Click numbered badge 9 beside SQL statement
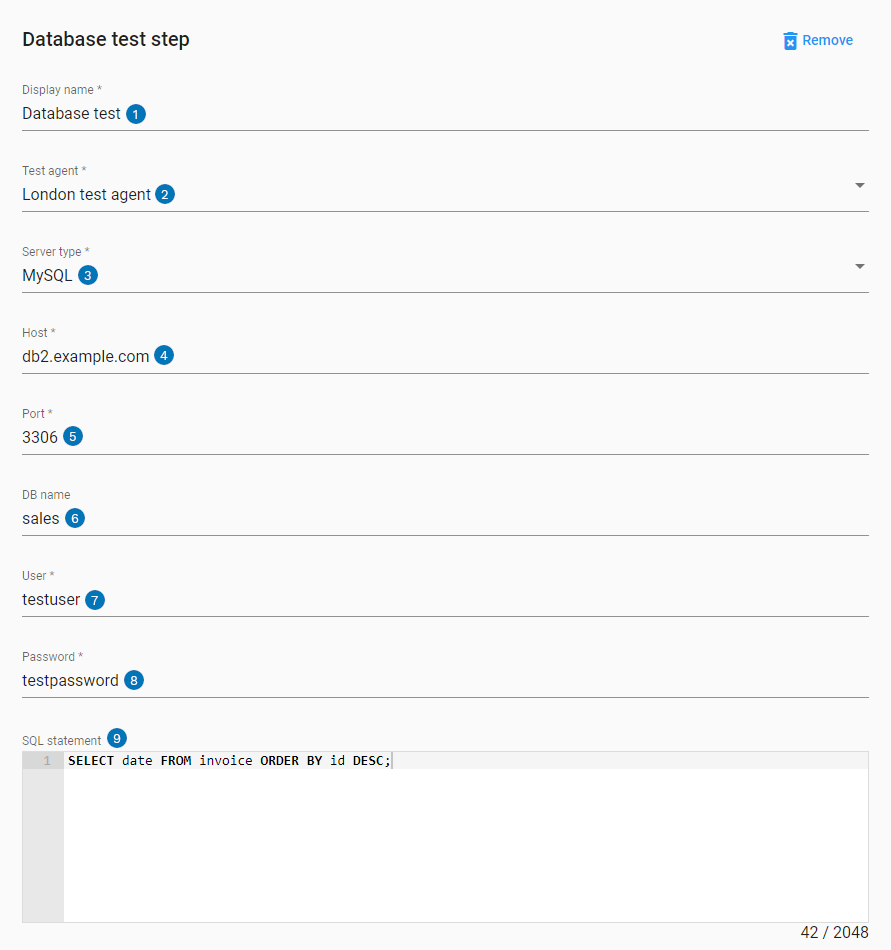The height and width of the screenshot is (950, 891). tap(117, 739)
